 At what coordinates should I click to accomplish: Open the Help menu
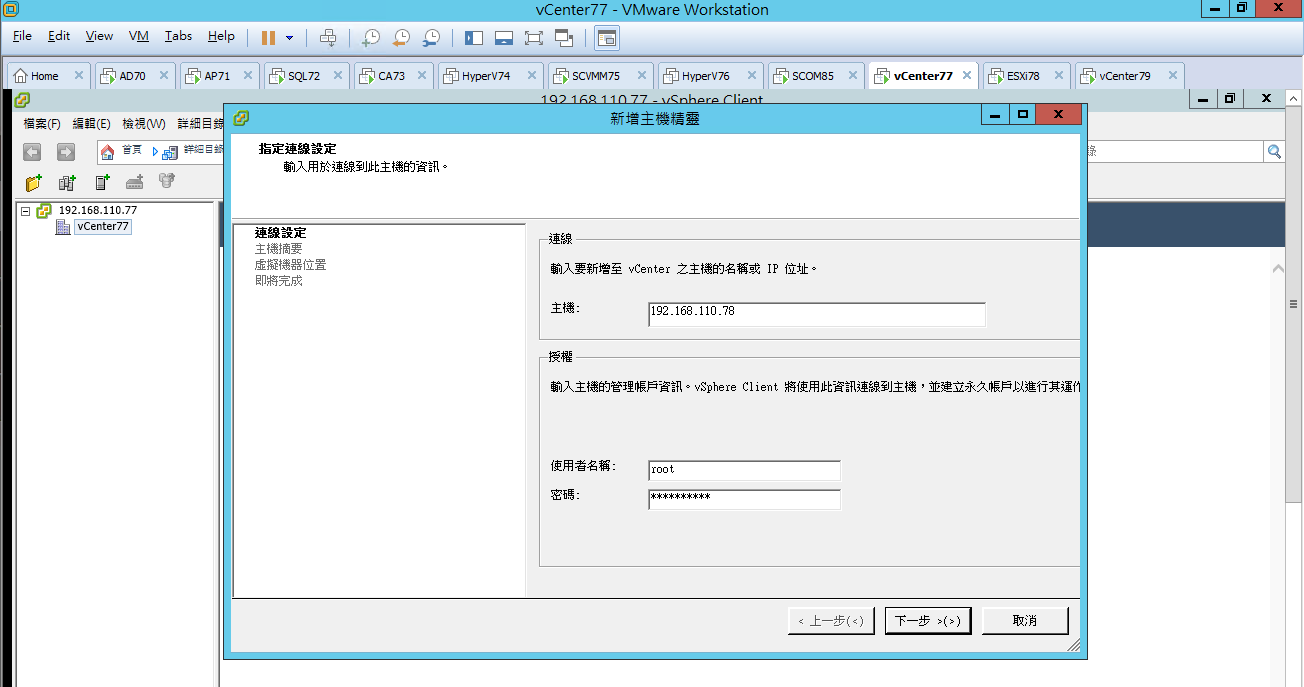[221, 36]
